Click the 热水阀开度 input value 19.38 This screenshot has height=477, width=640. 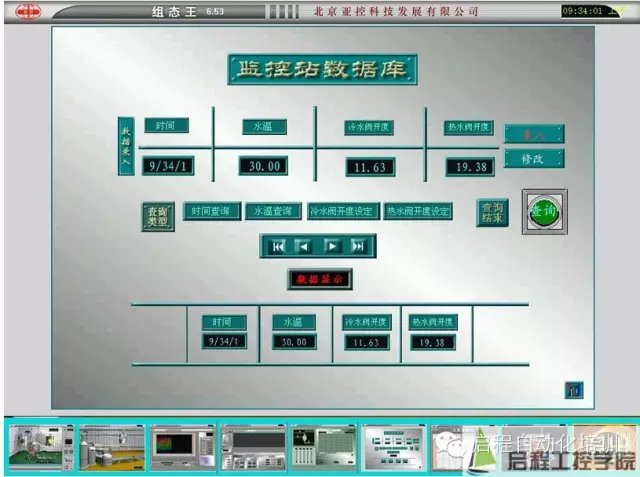point(470,167)
